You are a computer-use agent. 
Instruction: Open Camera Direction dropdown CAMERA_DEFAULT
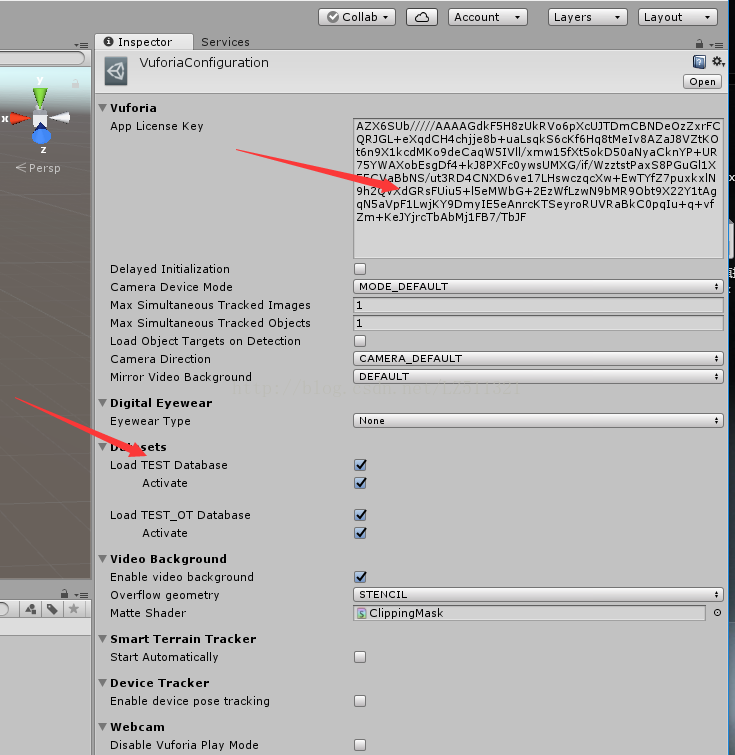pos(538,359)
